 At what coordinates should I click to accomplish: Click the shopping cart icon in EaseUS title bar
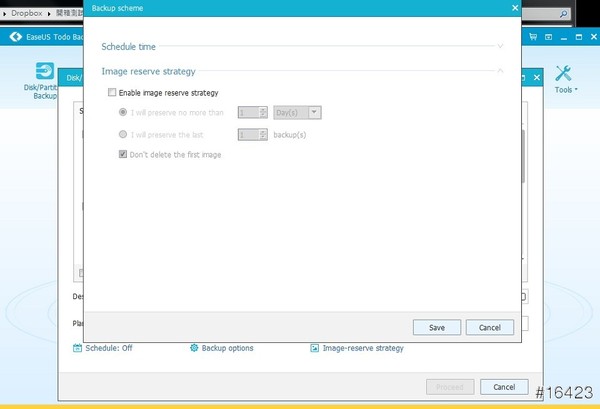coord(533,37)
